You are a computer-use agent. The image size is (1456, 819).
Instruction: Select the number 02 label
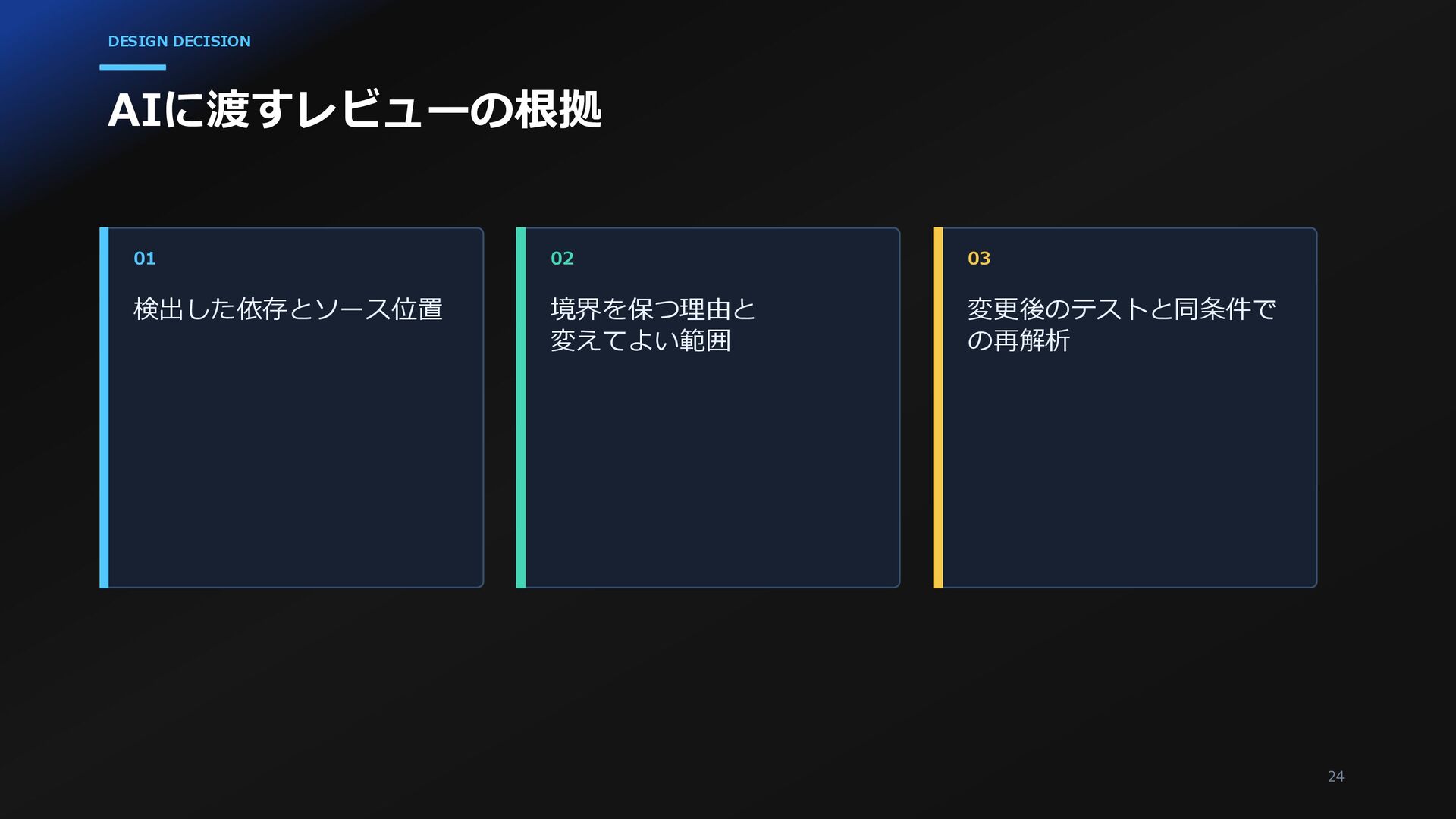[x=562, y=259]
